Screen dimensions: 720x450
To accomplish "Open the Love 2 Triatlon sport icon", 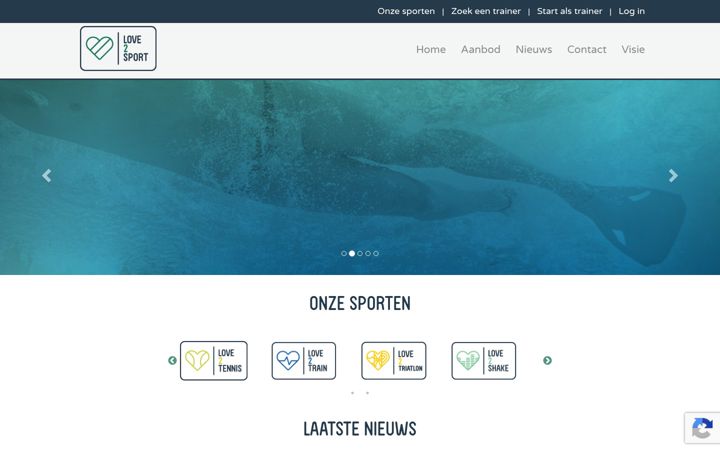I will (394, 360).
